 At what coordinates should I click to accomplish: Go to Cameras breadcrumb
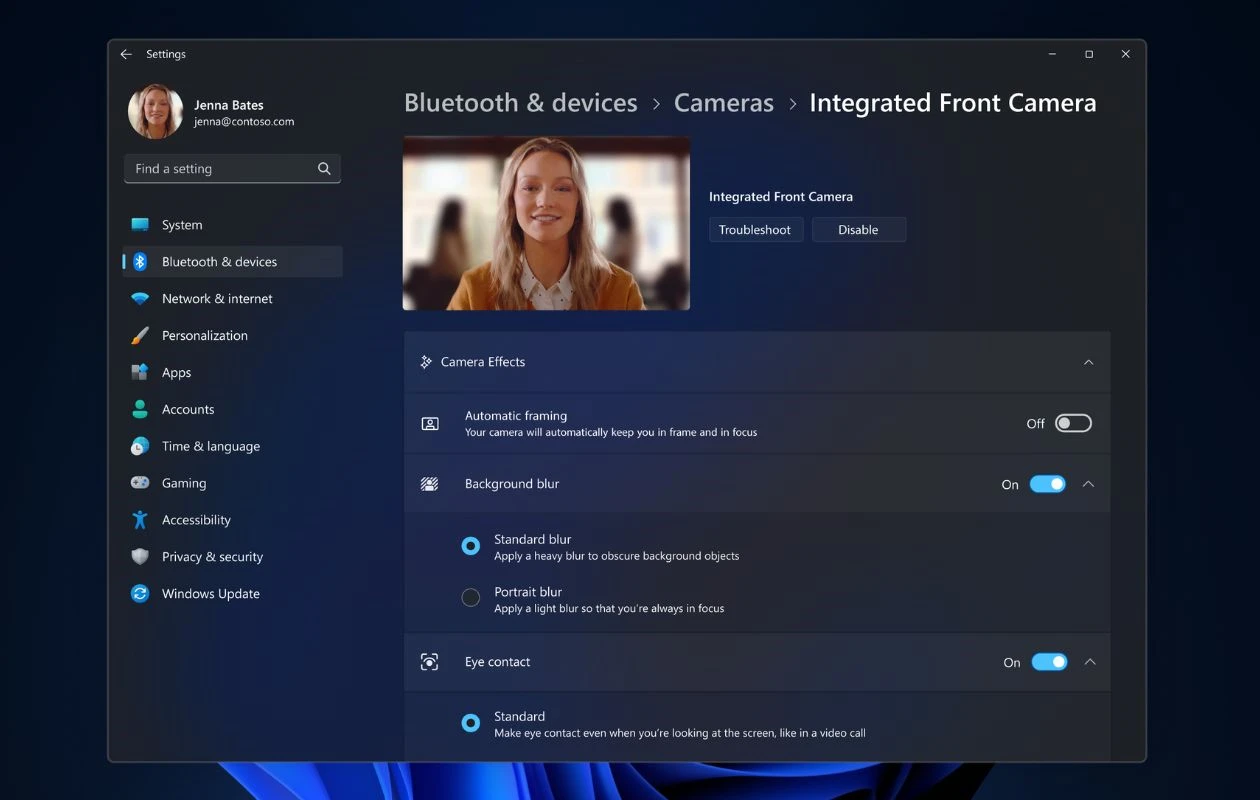coord(724,103)
